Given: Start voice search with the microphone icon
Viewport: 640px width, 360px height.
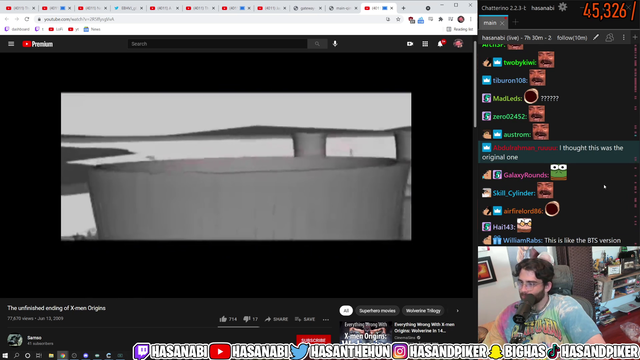Looking at the screenshot, I should pos(335,44).
